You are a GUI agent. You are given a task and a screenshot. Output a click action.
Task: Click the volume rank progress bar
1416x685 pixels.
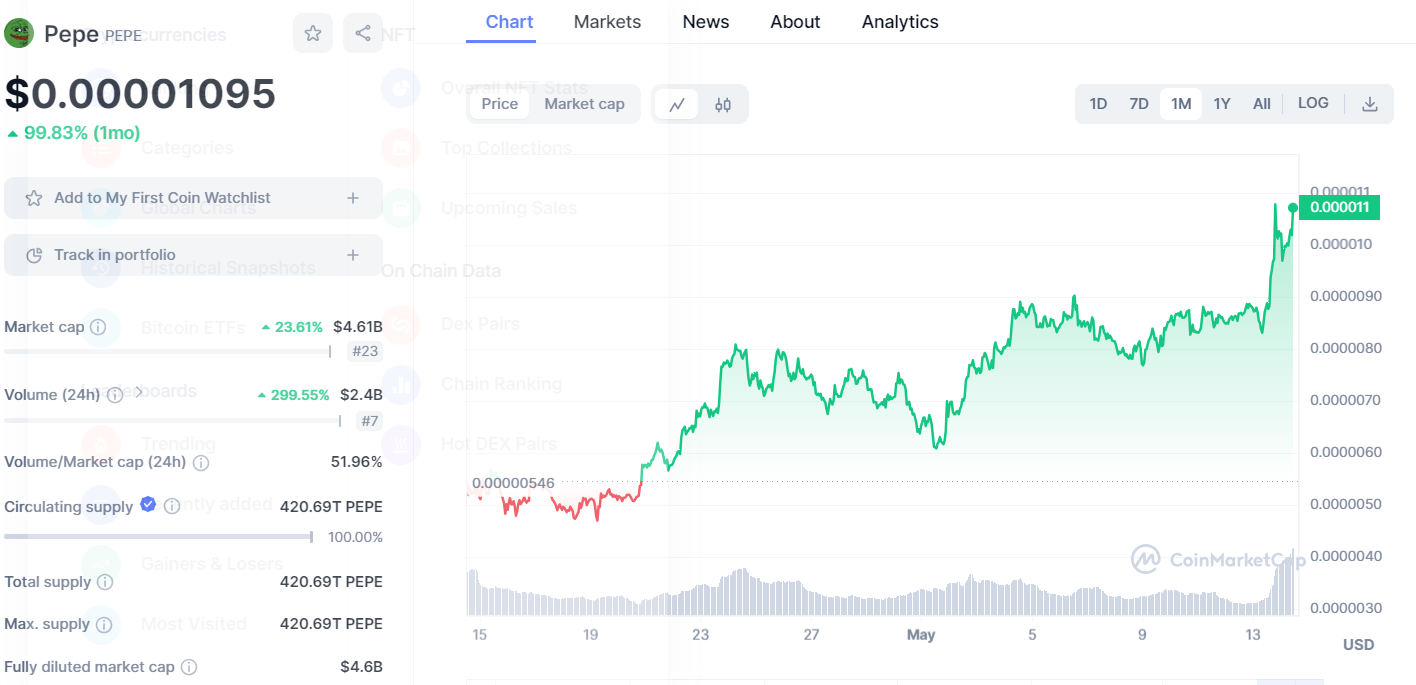click(173, 421)
